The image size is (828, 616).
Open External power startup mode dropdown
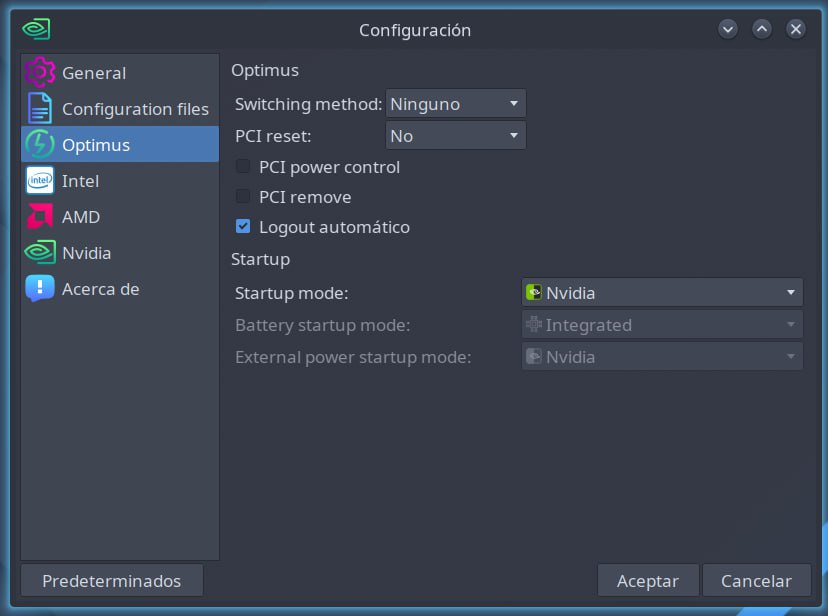click(x=662, y=357)
